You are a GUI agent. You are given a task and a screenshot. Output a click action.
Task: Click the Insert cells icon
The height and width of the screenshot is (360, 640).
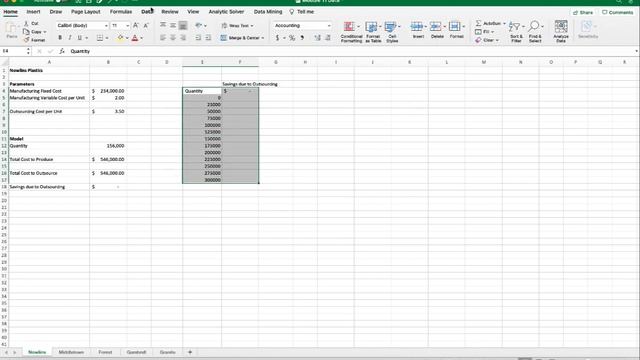(x=418, y=30)
